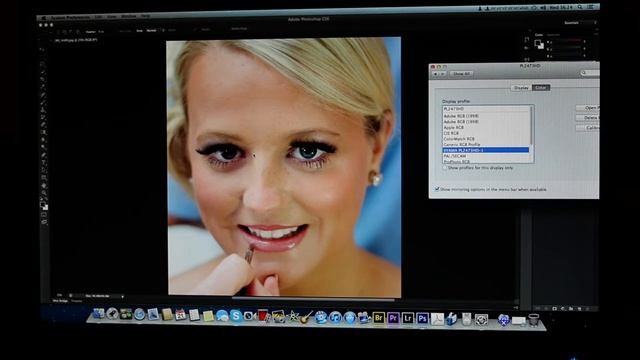Select the PAL/SECAM profile

coord(486,156)
